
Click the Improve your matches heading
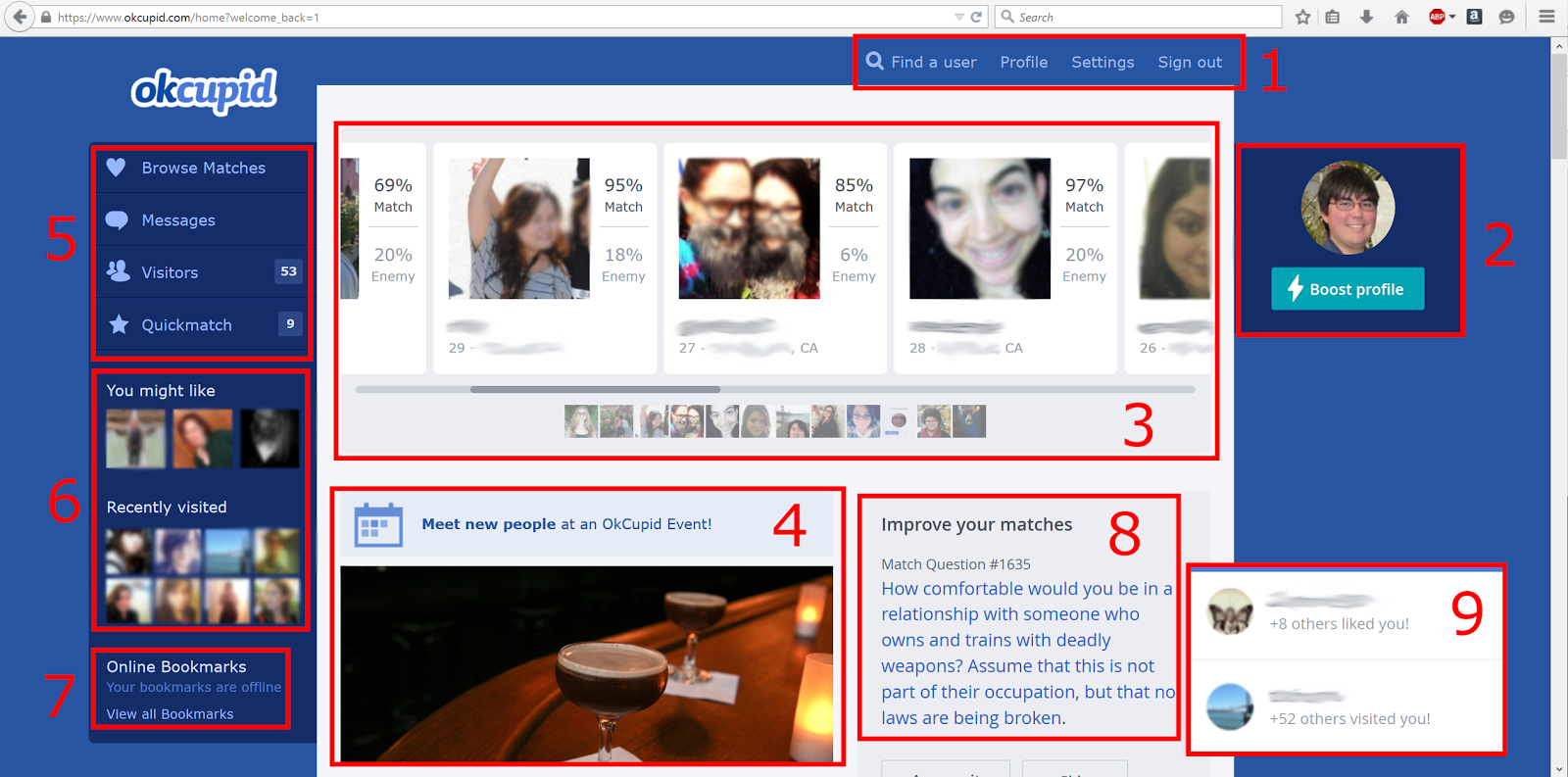tap(976, 524)
